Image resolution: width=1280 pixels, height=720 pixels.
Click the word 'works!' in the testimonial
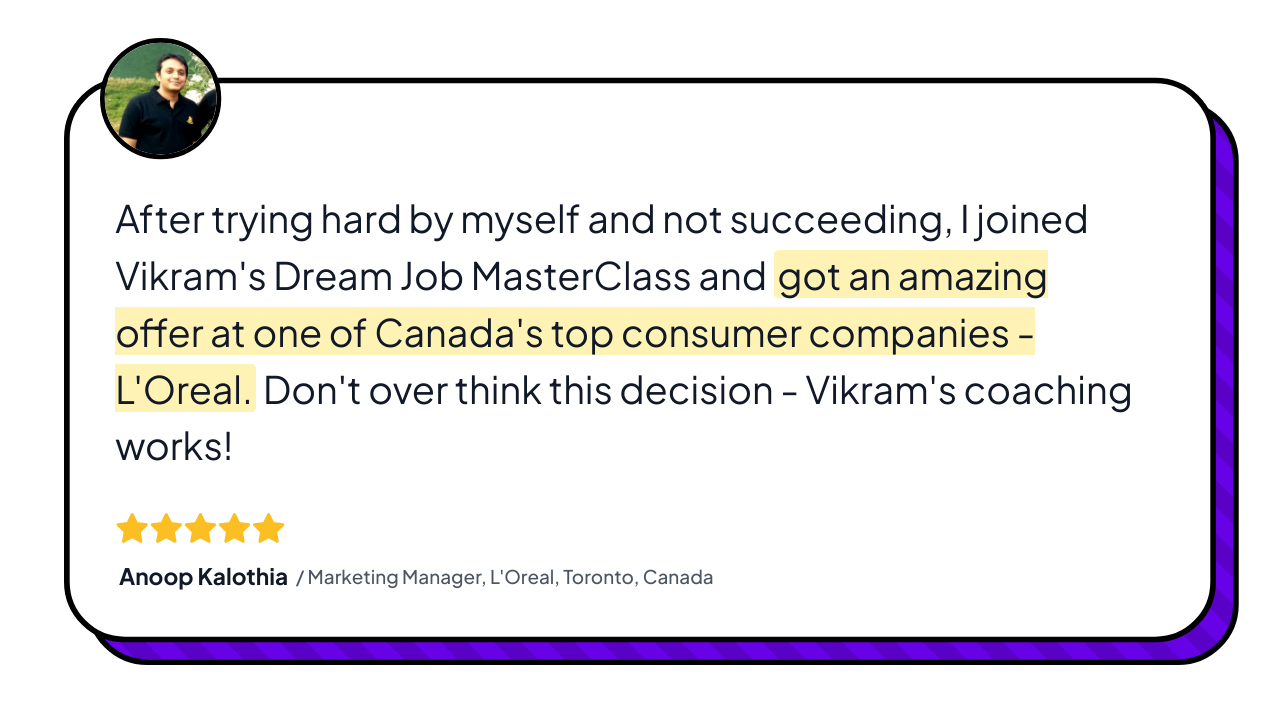pyautogui.click(x=174, y=447)
